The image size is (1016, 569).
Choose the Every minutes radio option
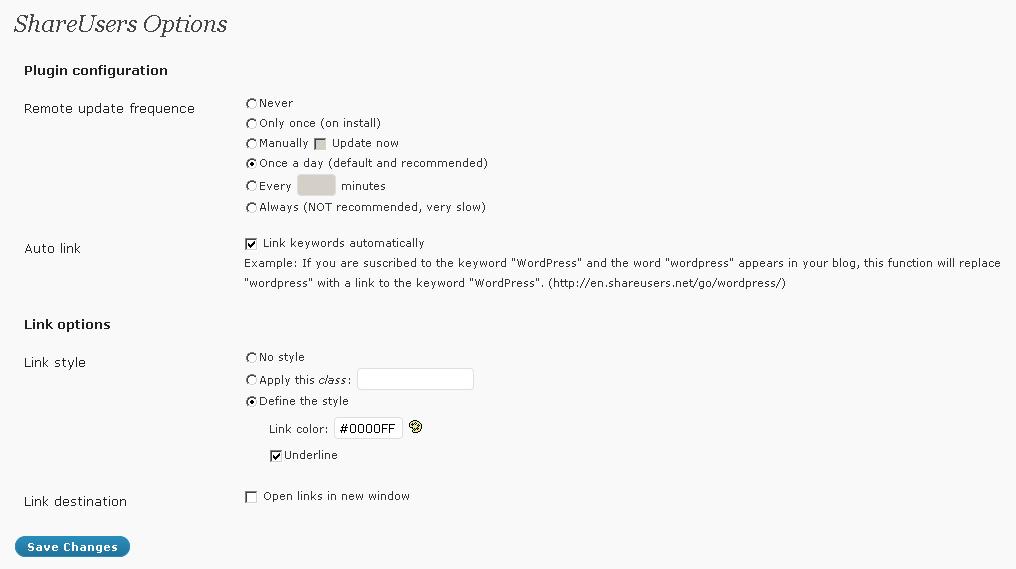[x=251, y=186]
